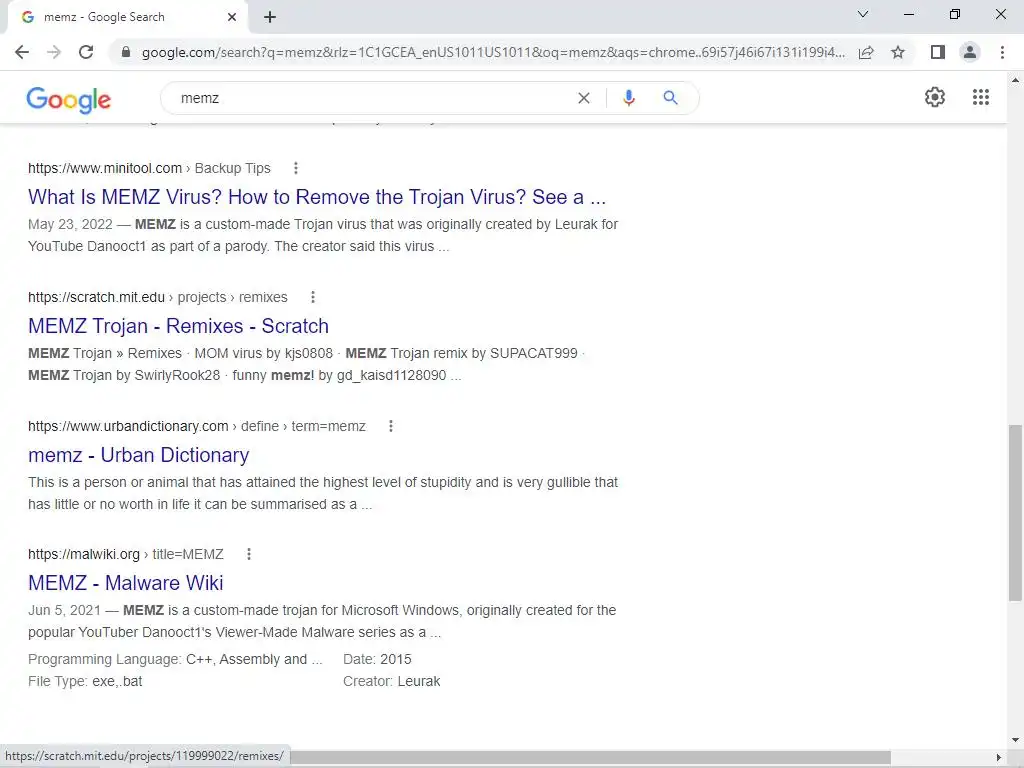Open the Google apps grid
Image resolution: width=1024 pixels, height=768 pixels.
click(x=981, y=97)
